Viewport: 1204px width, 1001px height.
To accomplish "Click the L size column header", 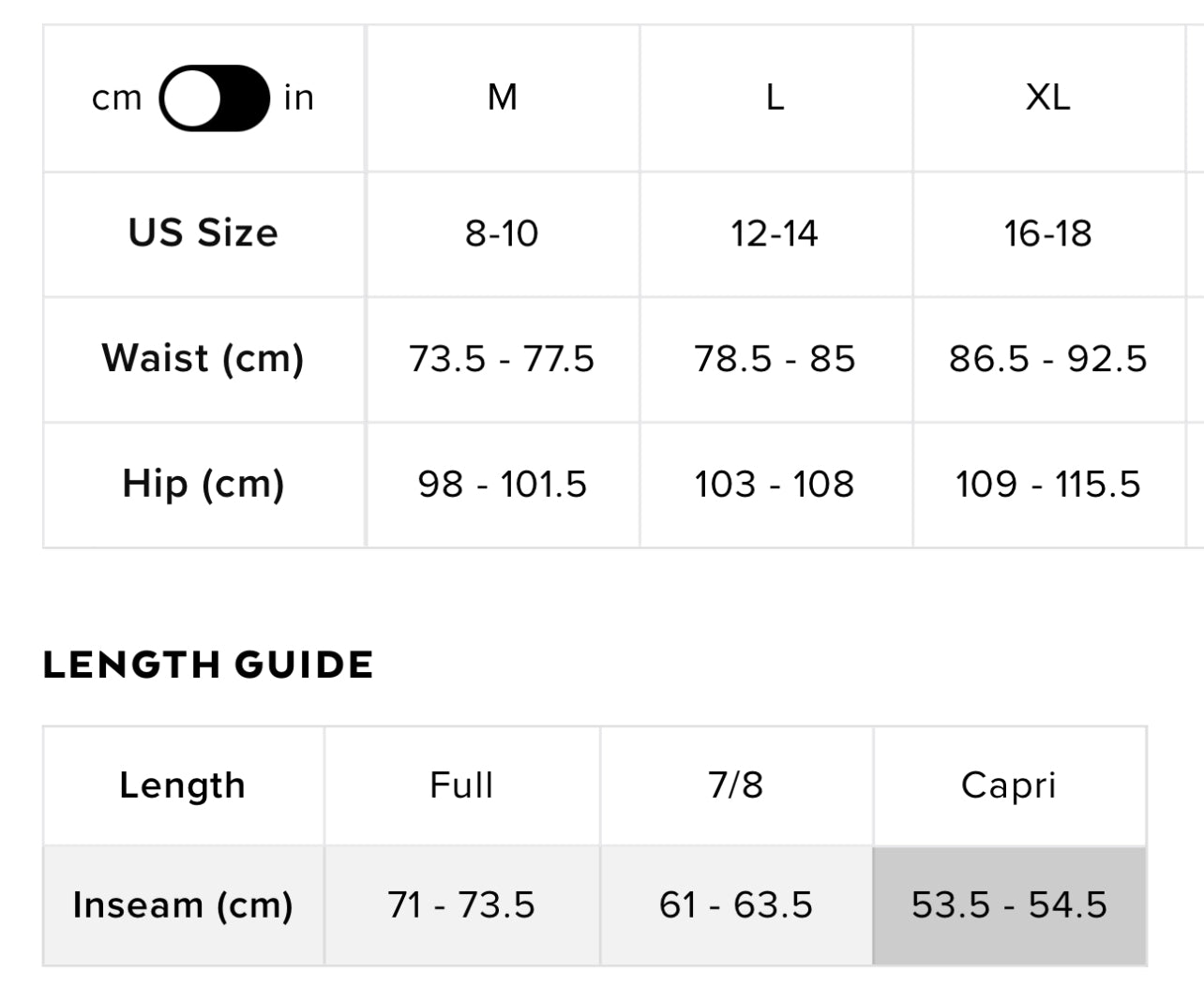I will tap(775, 97).
